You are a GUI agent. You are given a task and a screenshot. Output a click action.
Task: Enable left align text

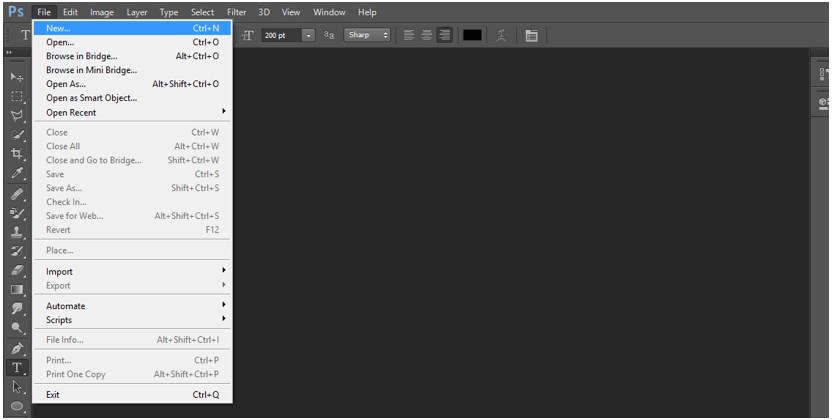click(409, 35)
